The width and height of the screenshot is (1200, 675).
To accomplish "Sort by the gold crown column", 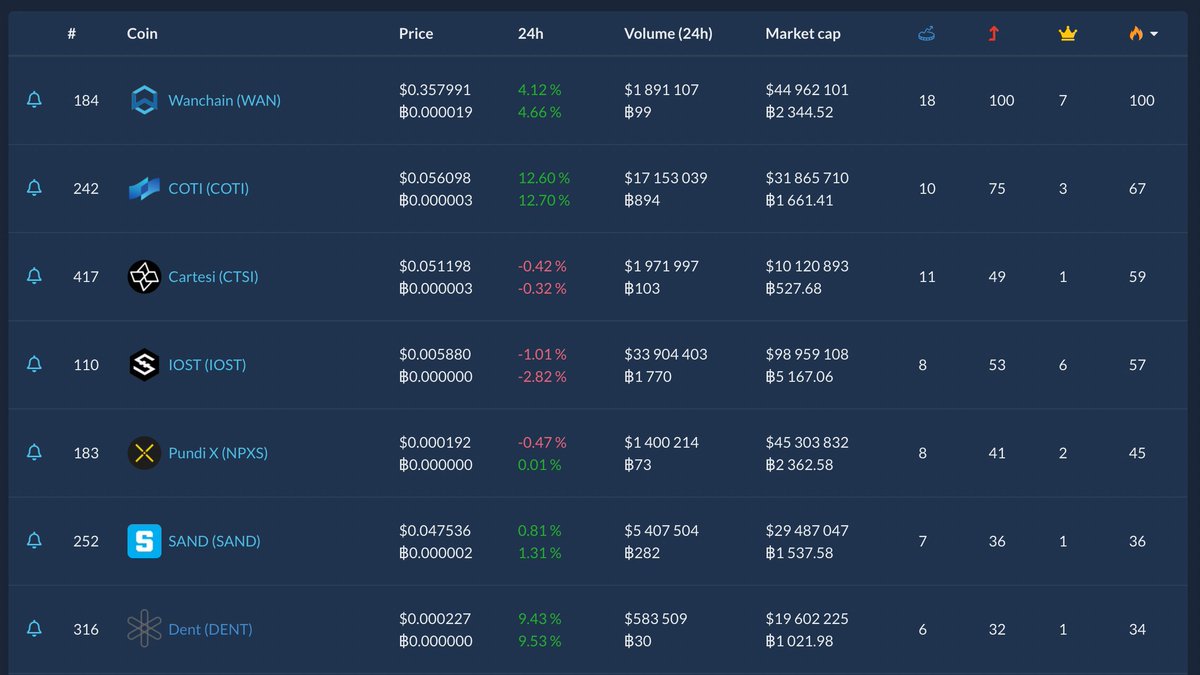I will (1067, 33).
